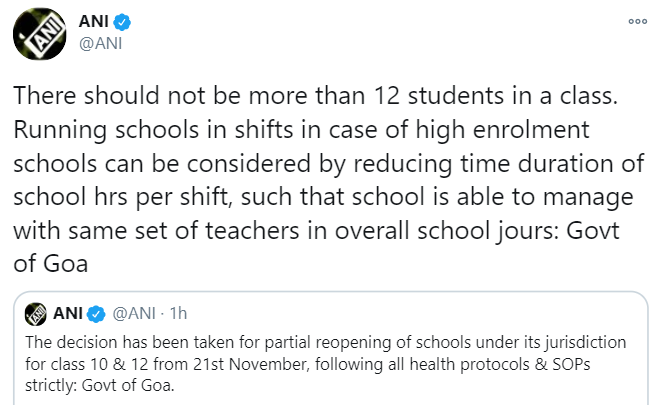This screenshot has height=405, width=662.
Task: Click the @ANI handle in the quoted tweet
Action: [135, 314]
